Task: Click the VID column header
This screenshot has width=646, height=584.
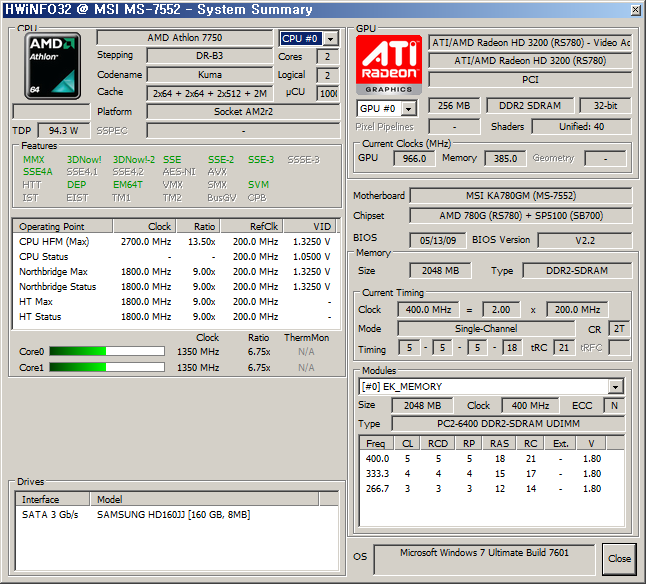Action: click(309, 227)
